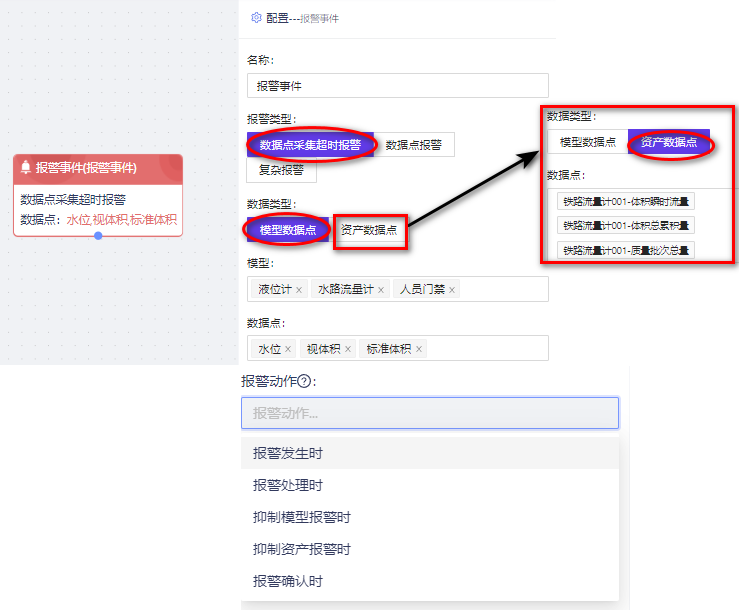739x610 pixels.
Task: Click the blue connector dot under the node
Action: [x=98, y=236]
